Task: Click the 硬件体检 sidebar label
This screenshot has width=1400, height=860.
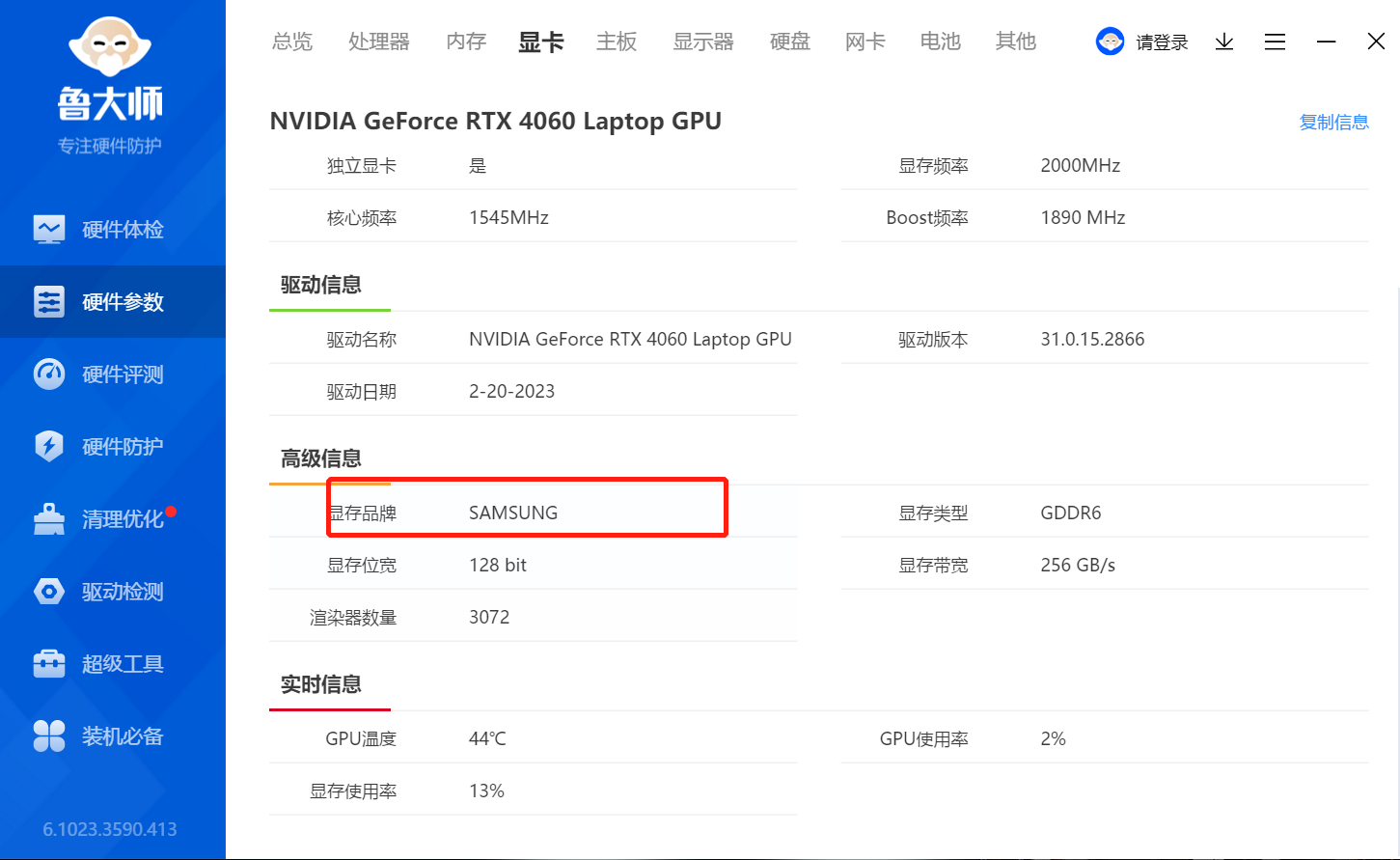Action: (x=123, y=230)
